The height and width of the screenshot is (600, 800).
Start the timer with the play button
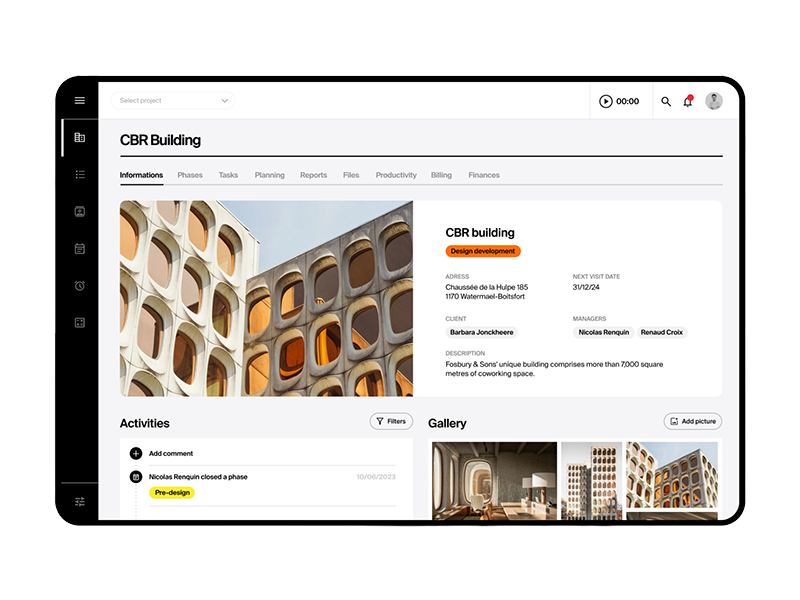tap(606, 101)
